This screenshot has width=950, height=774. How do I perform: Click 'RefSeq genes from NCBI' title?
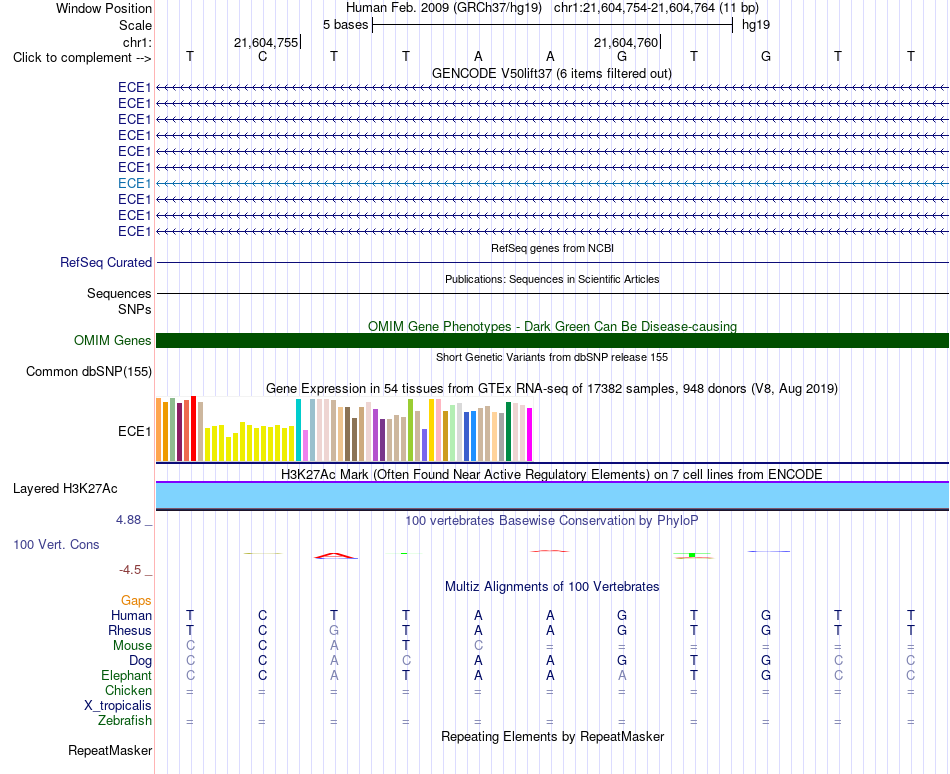(552, 248)
